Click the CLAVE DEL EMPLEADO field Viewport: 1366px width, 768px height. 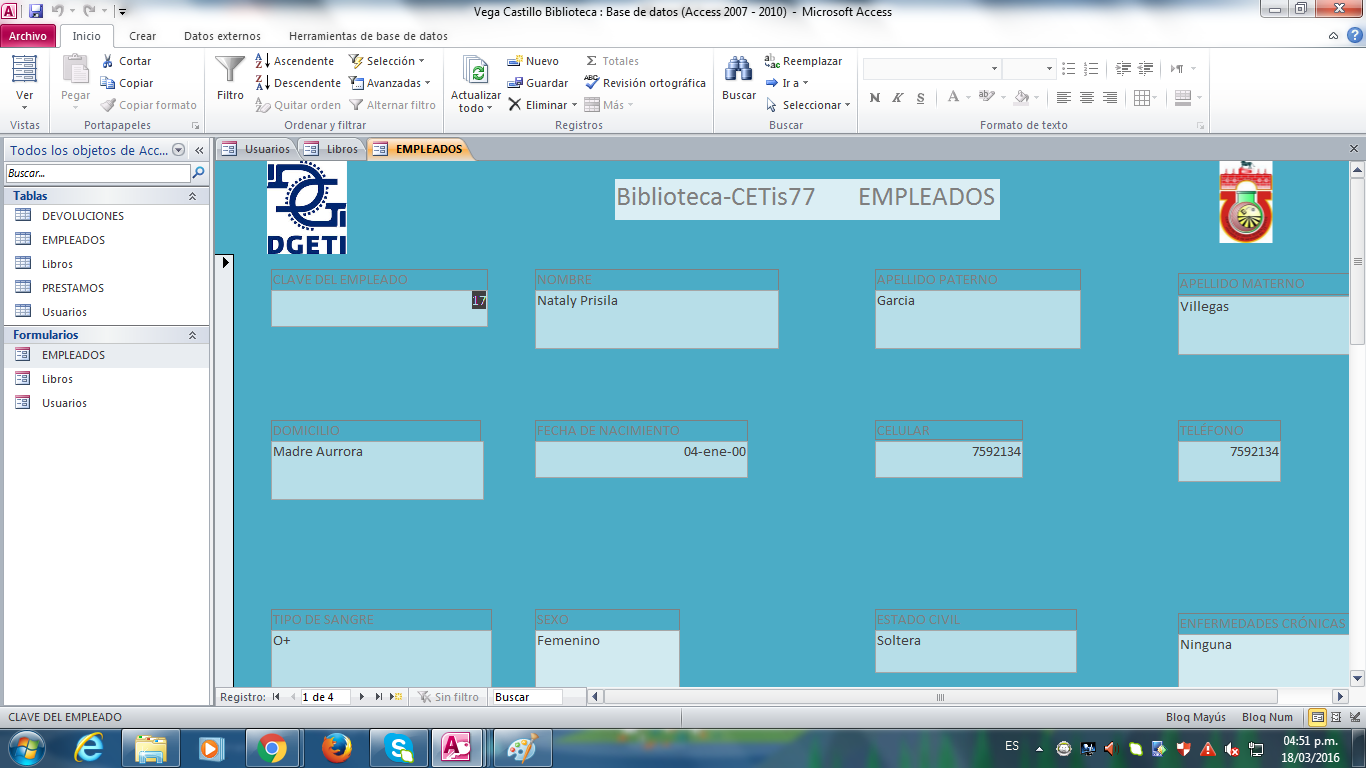[379, 308]
